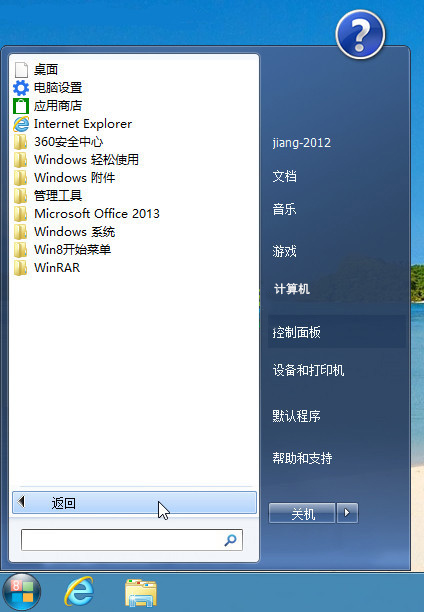Open 计算机 in the right pane
This screenshot has width=424, height=612.
tap(292, 289)
